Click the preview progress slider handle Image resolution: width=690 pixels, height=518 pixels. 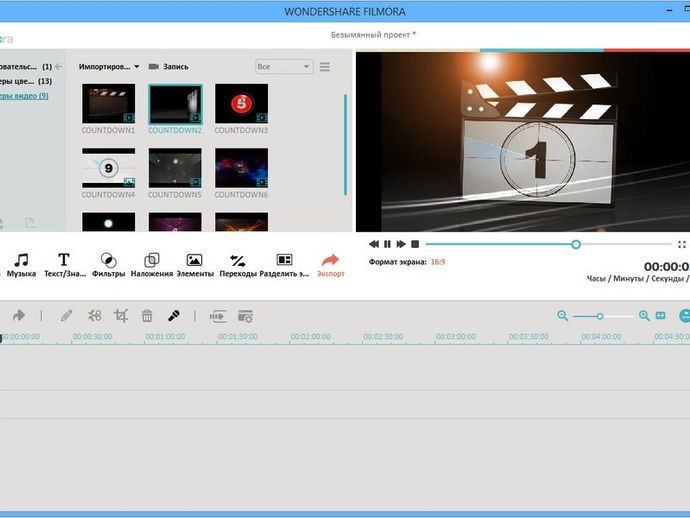(576, 244)
